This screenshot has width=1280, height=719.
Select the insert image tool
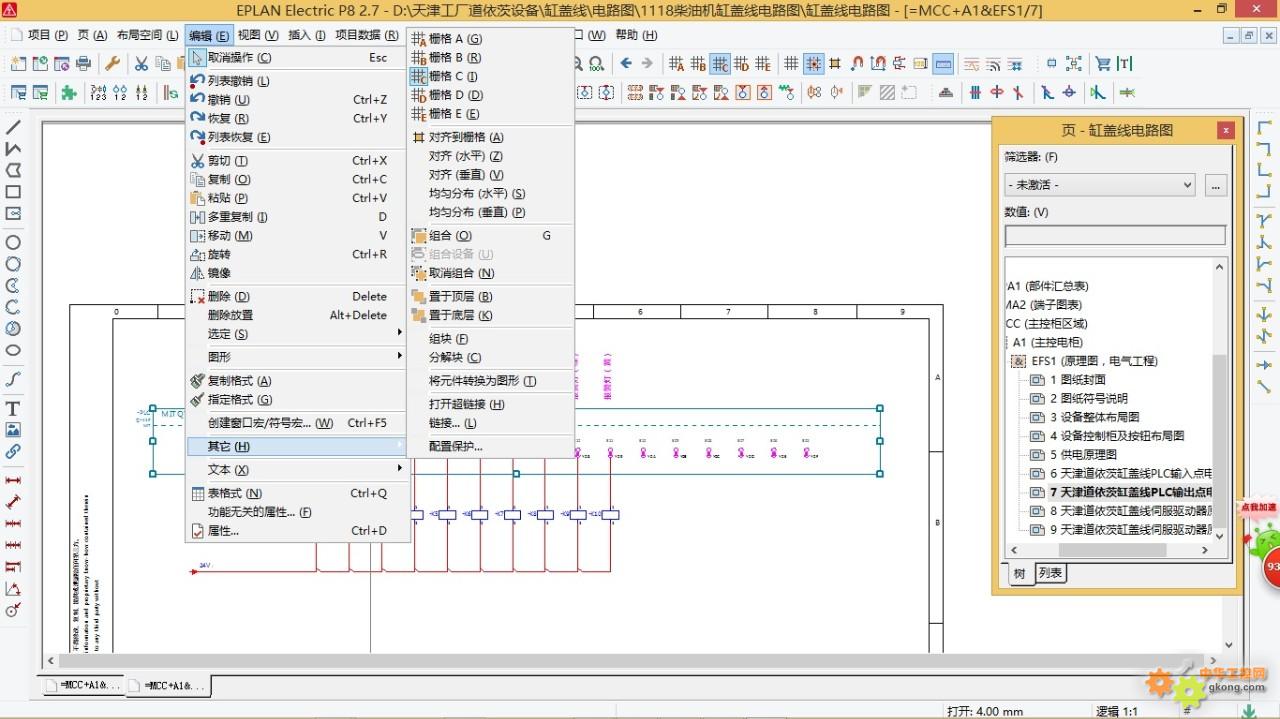coord(14,430)
